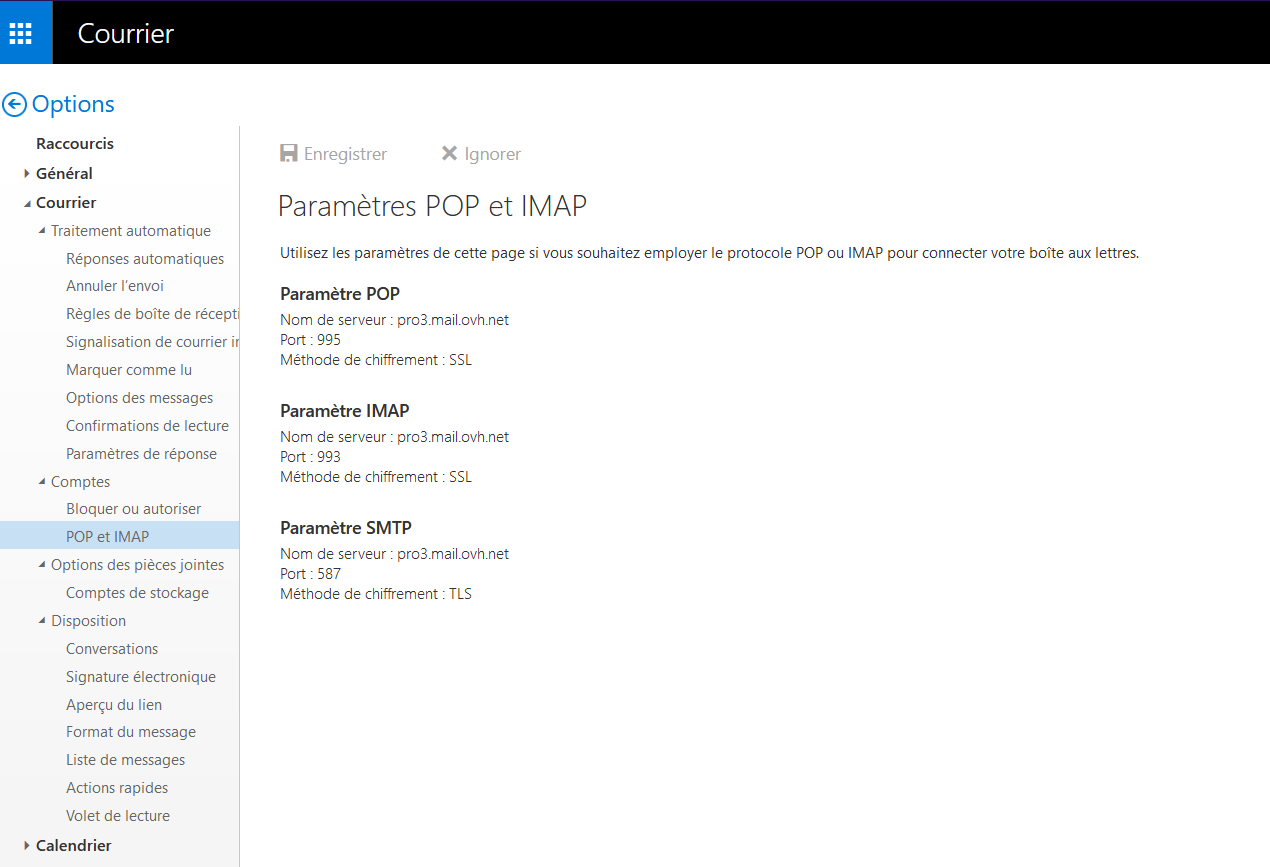
Task: Click the Courrier header title
Action: point(126,33)
